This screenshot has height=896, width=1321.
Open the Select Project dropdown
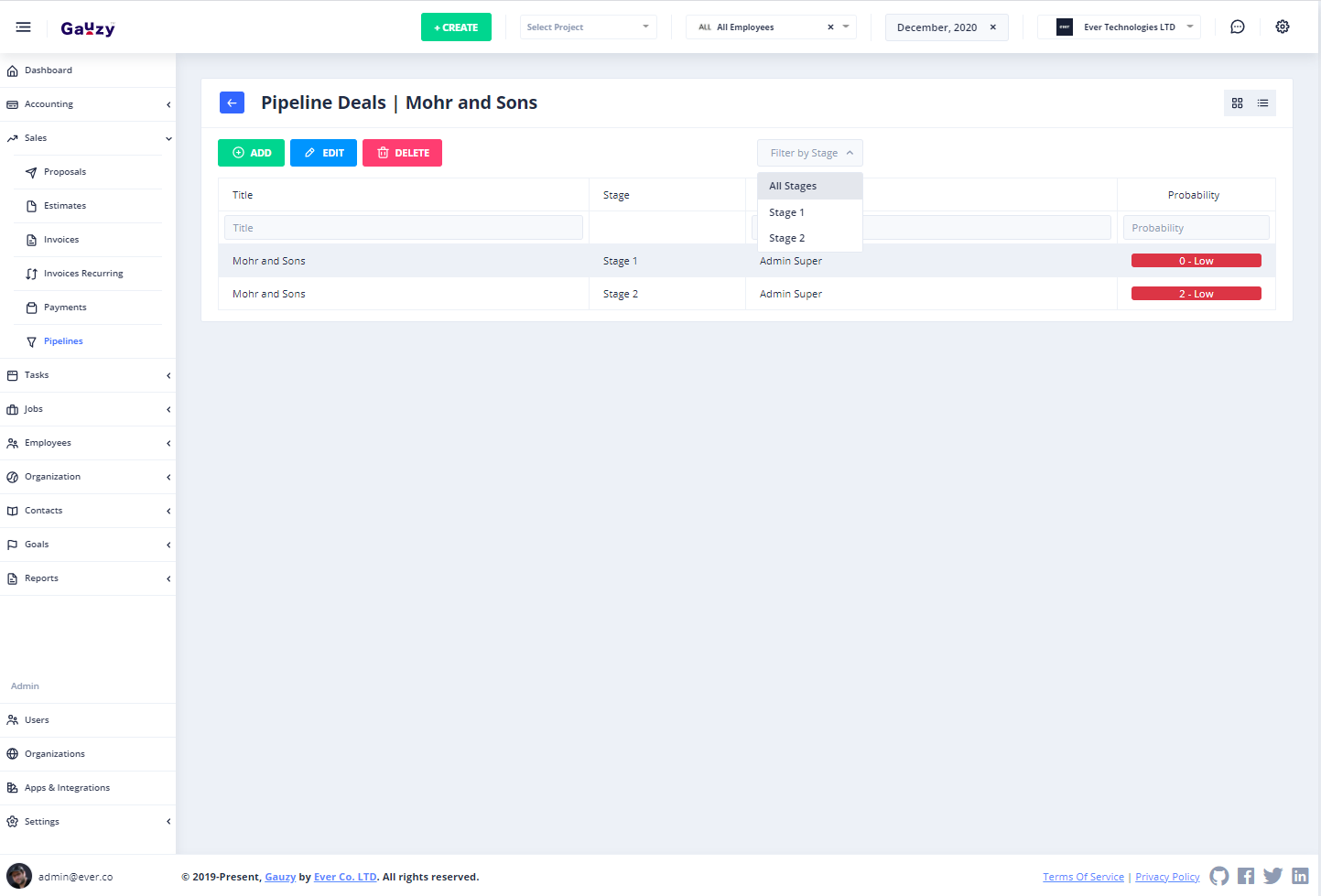[x=588, y=27]
